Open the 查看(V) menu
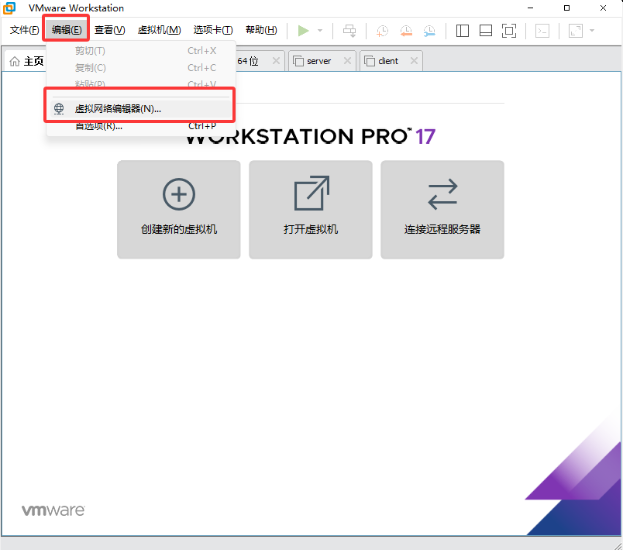Screen dimensions: 625x550 [x=110, y=30]
